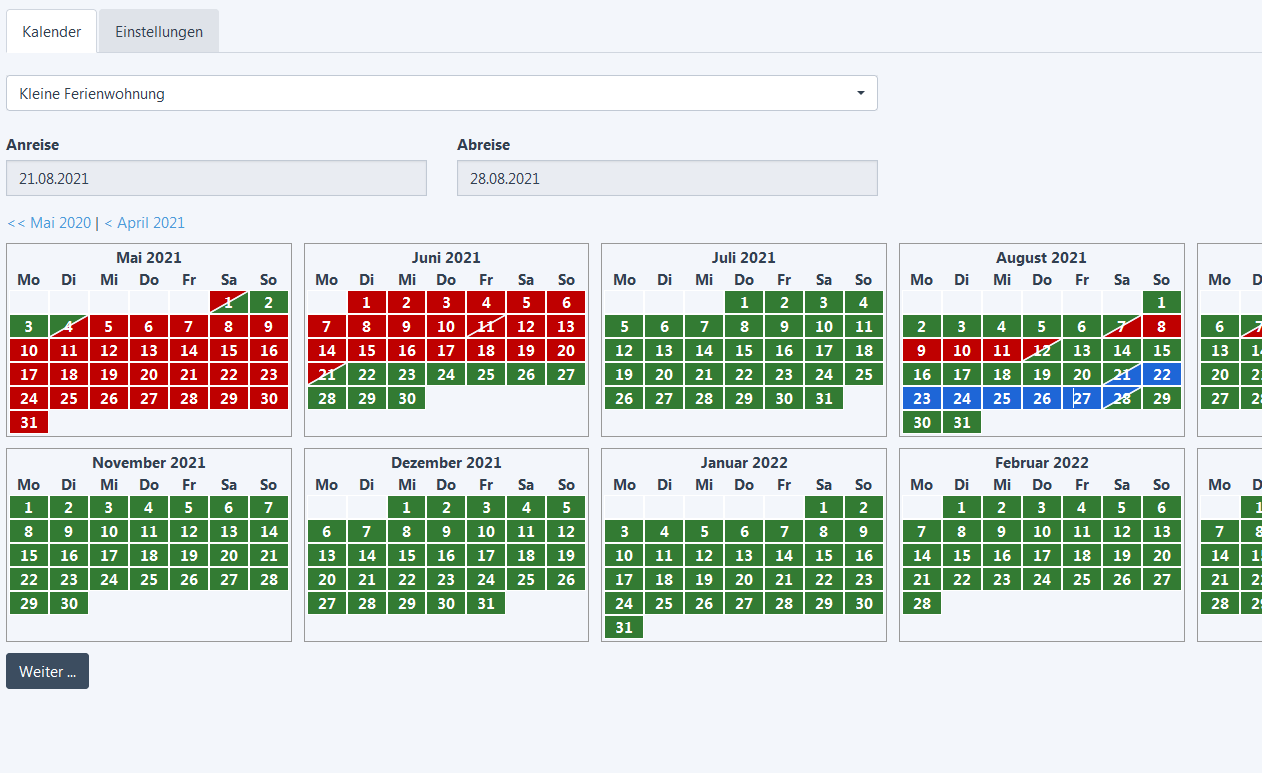
Task: Select day 22 in Februar 2022
Action: [962, 579]
